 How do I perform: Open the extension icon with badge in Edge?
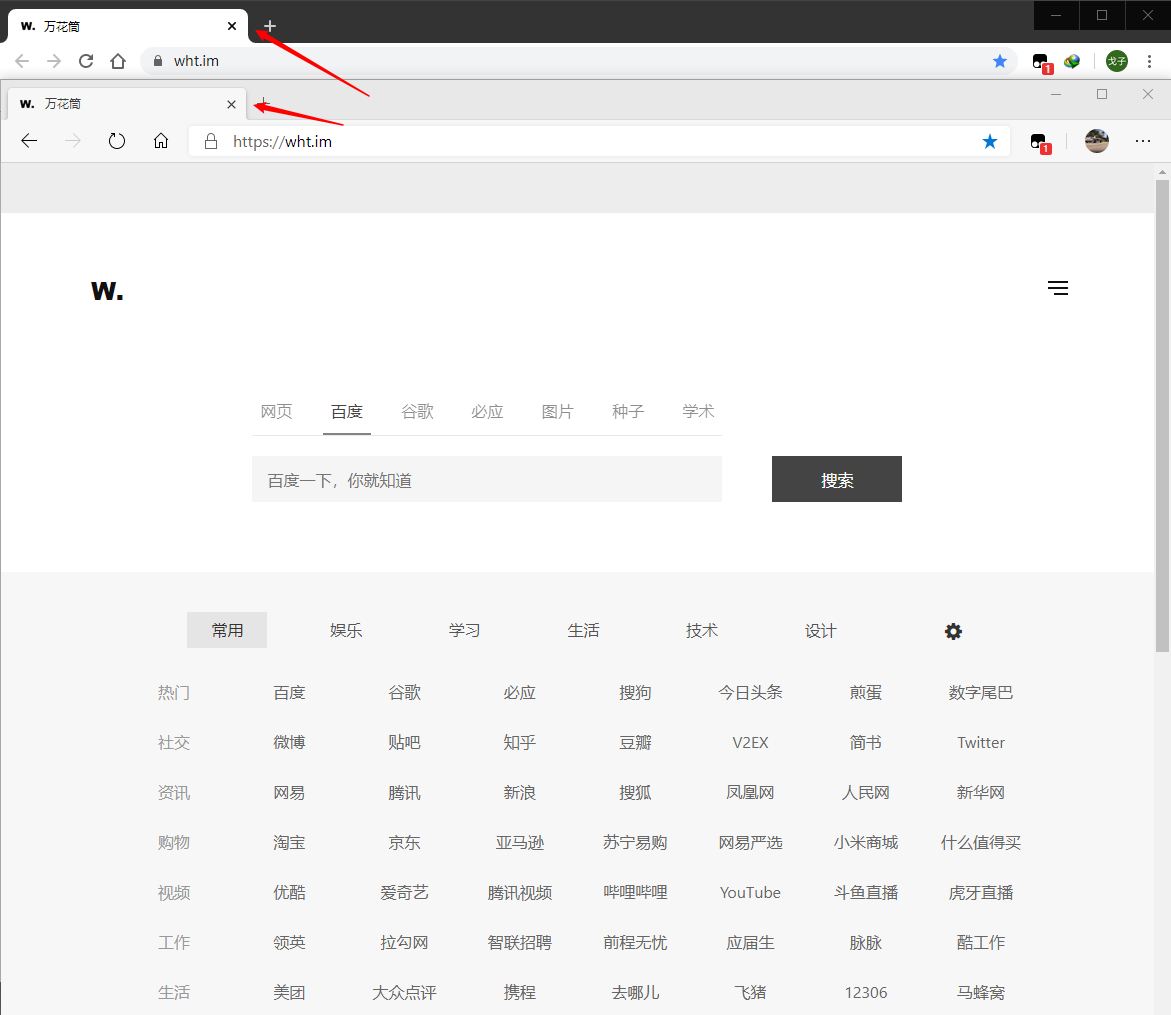1040,143
